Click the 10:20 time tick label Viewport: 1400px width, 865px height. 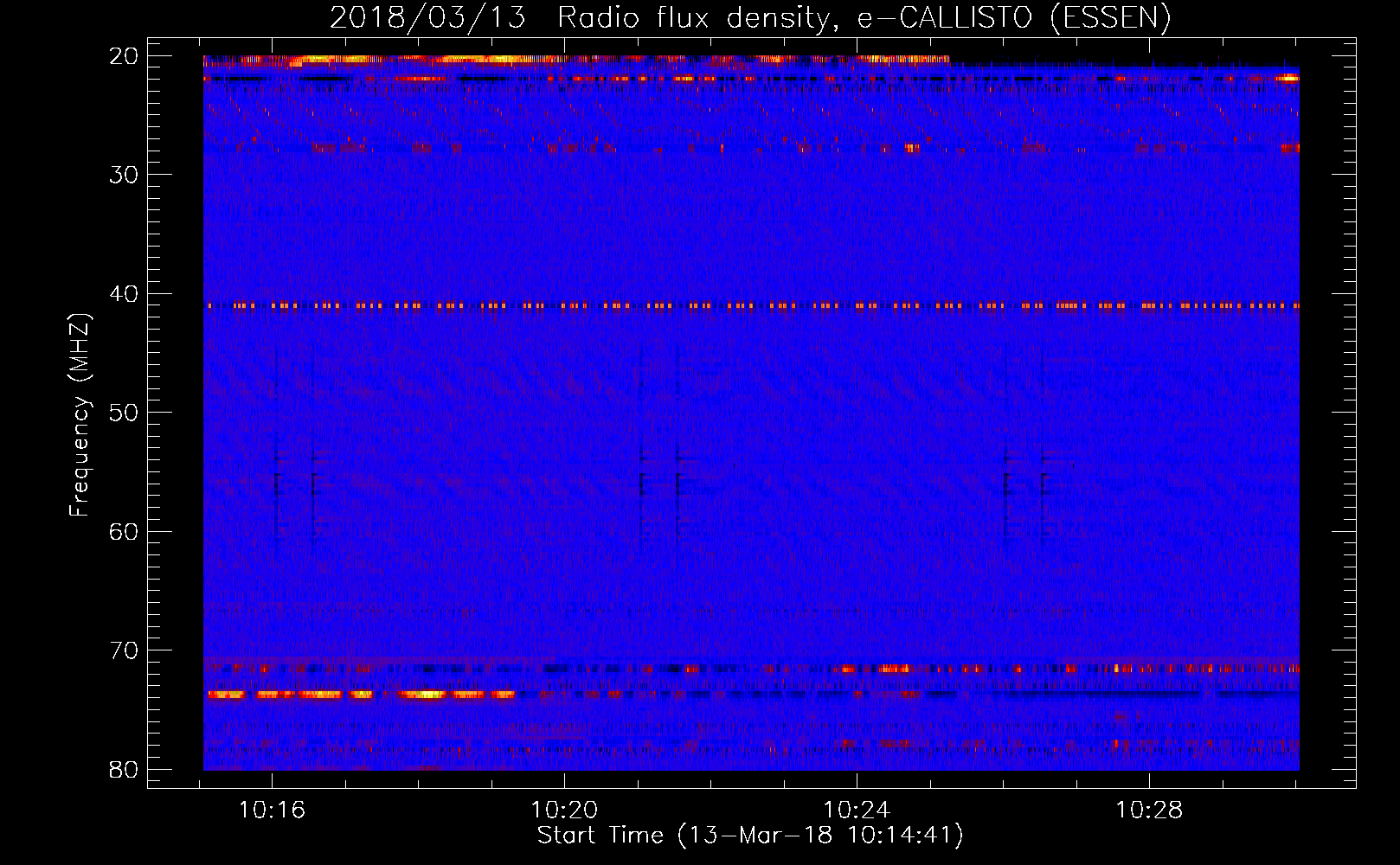[x=564, y=811]
